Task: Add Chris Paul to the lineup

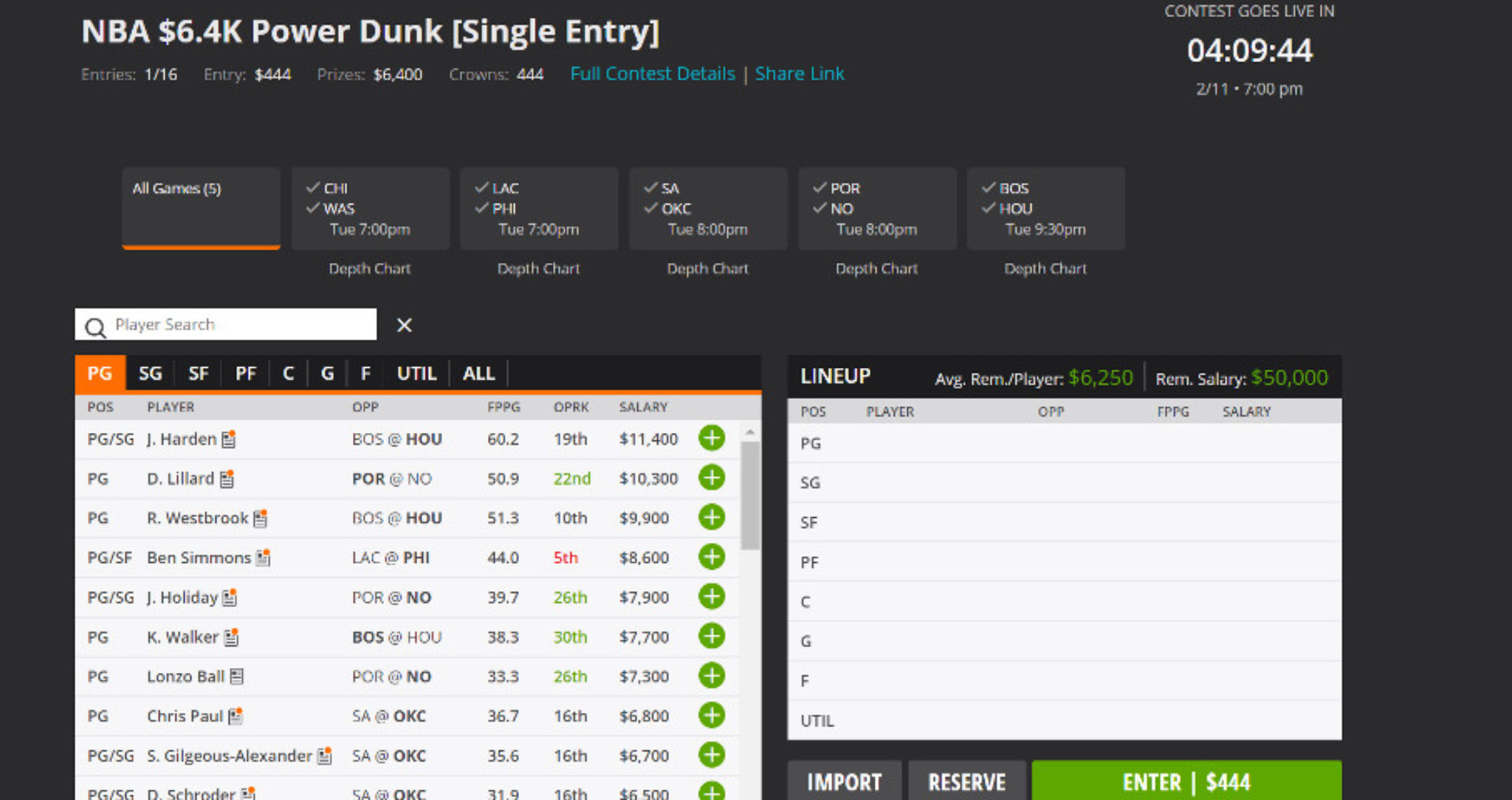Action: 711,714
